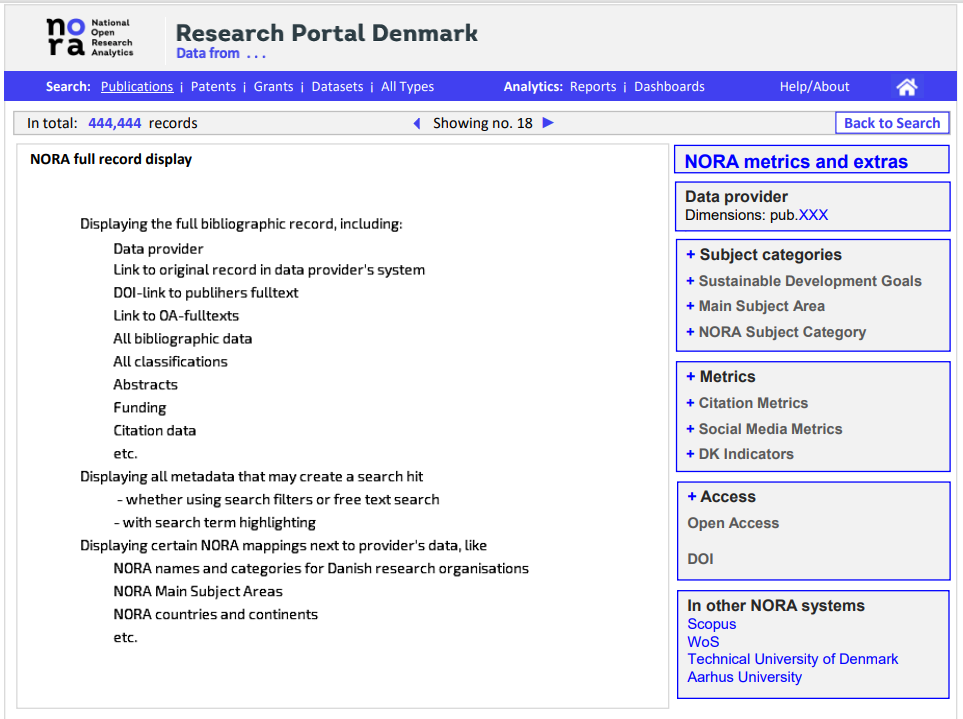
Task: Expand Sustainable Development Goals
Action: 691,282
